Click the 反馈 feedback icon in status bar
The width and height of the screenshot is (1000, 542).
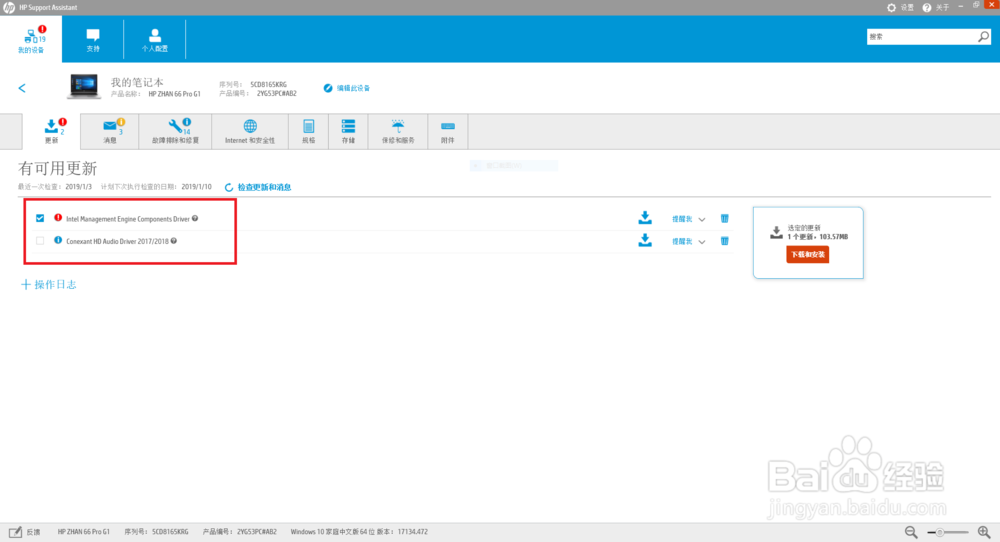coord(15,532)
